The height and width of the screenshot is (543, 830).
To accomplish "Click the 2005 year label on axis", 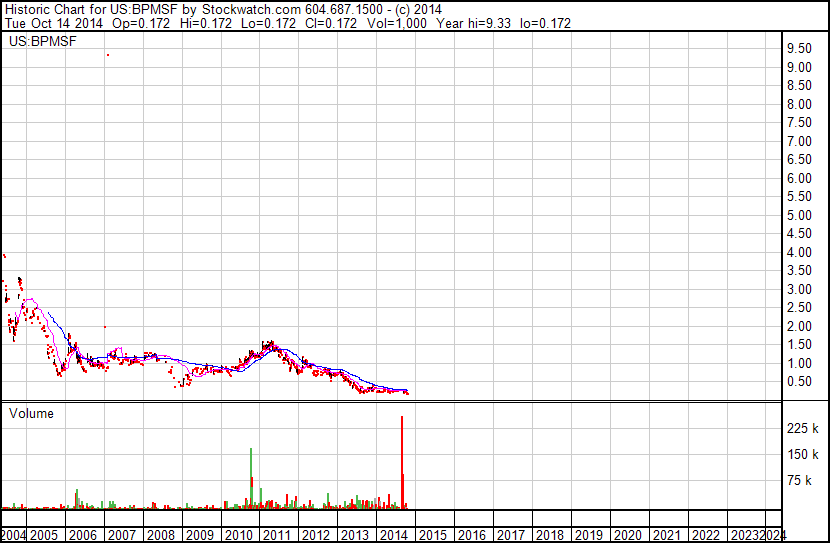I will pyautogui.click(x=44, y=535).
